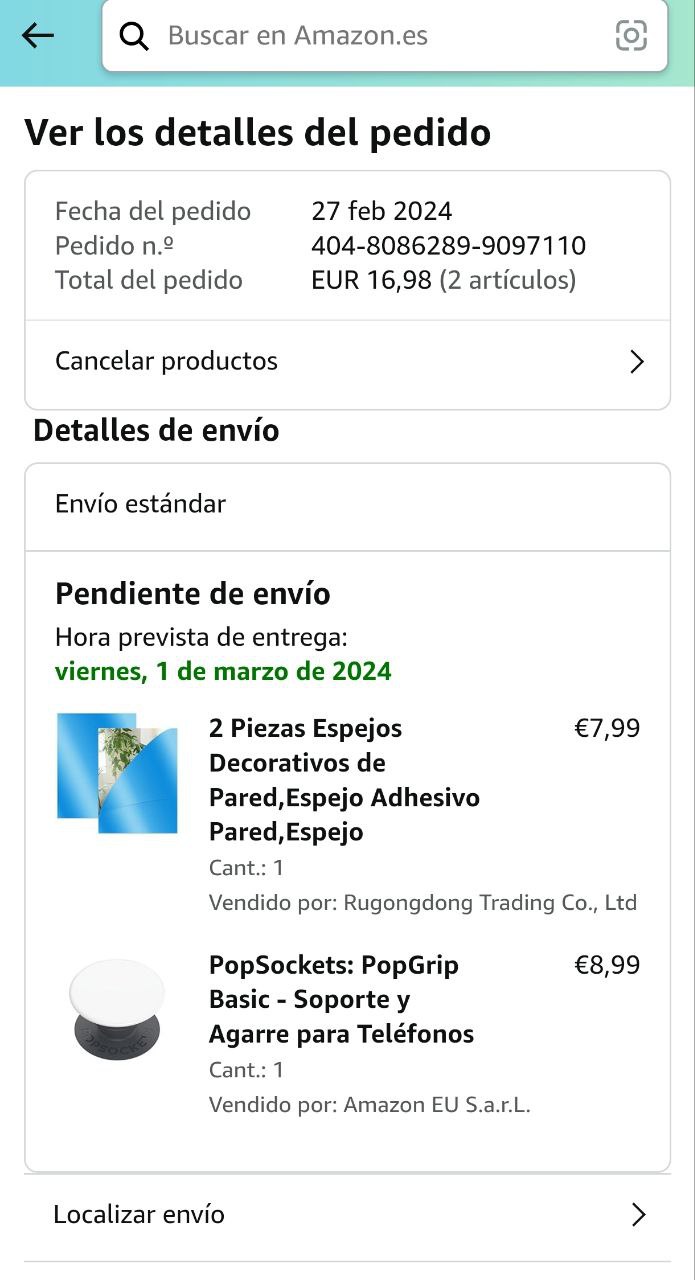Viewport: 695px width, 1280px height.
Task: Click the €7,99 mirror price
Action: tap(607, 729)
